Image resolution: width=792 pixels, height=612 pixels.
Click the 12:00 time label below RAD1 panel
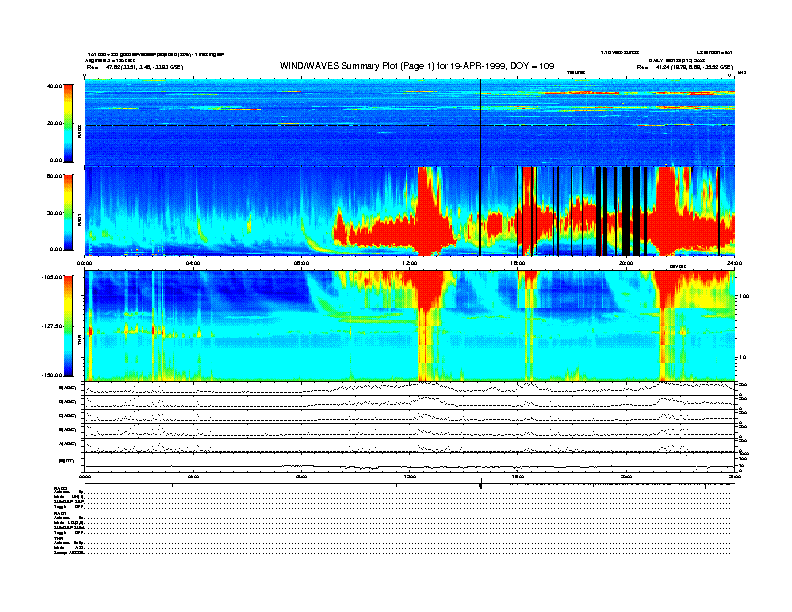click(410, 263)
